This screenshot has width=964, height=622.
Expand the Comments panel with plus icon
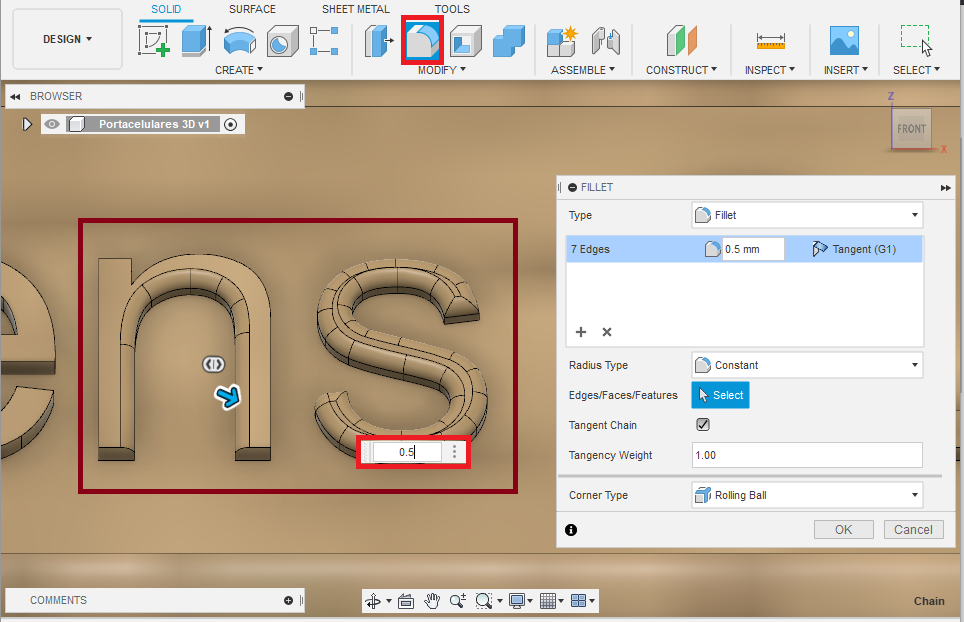288,600
